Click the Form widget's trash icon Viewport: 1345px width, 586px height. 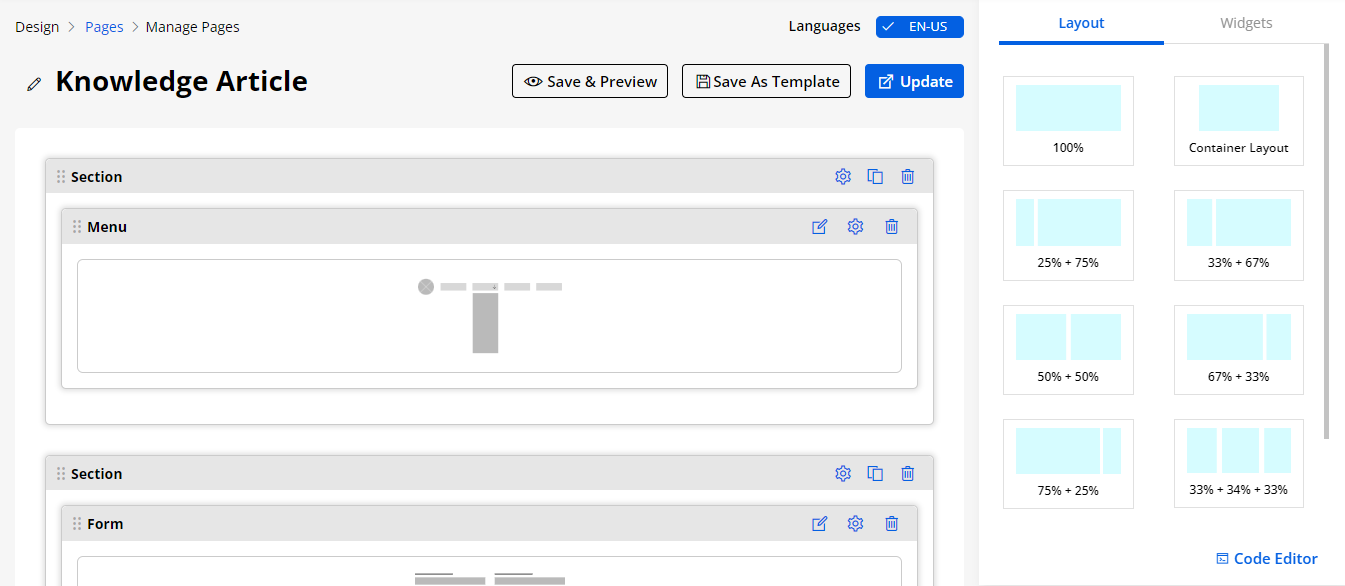coord(891,524)
